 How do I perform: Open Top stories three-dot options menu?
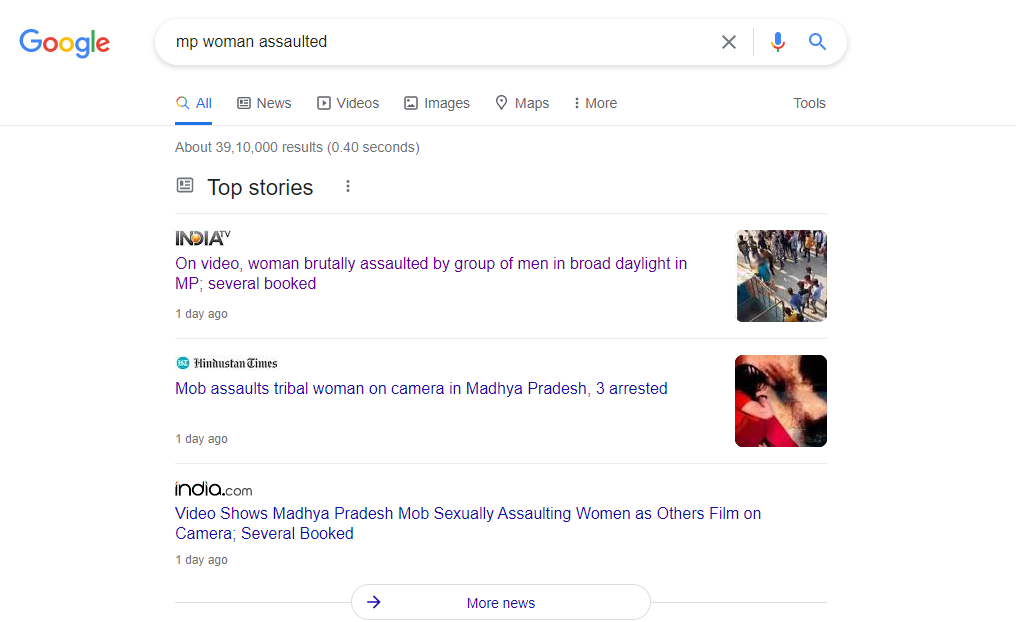[x=348, y=187]
